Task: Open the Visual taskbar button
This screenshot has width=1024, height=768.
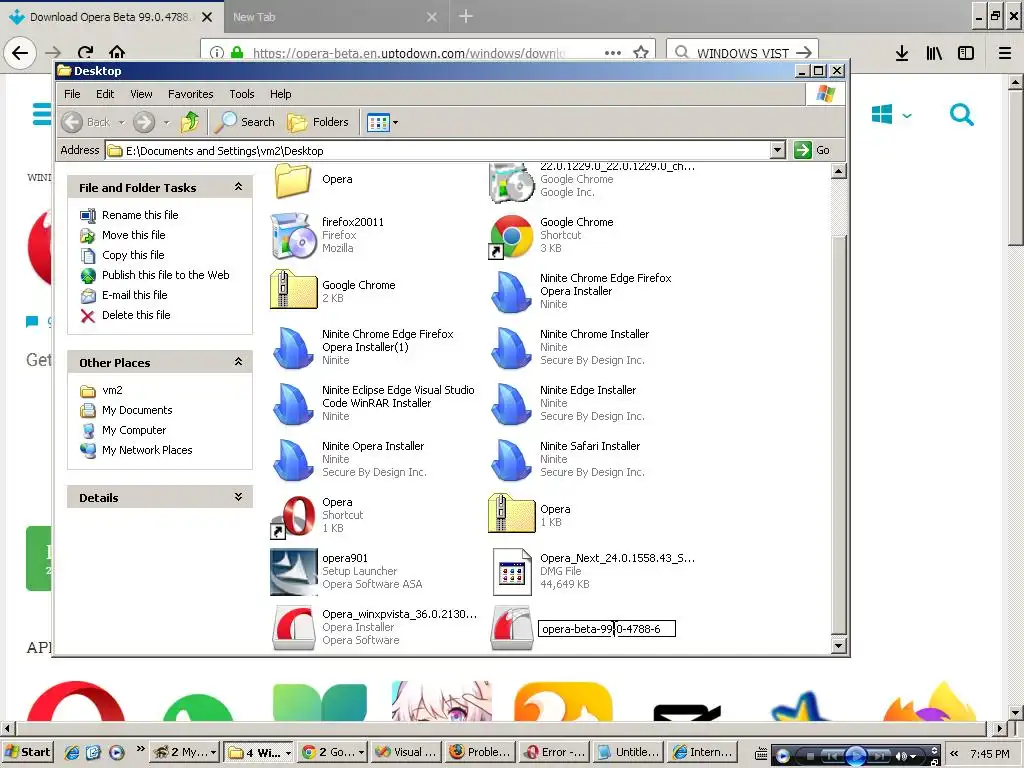Action: click(408, 752)
